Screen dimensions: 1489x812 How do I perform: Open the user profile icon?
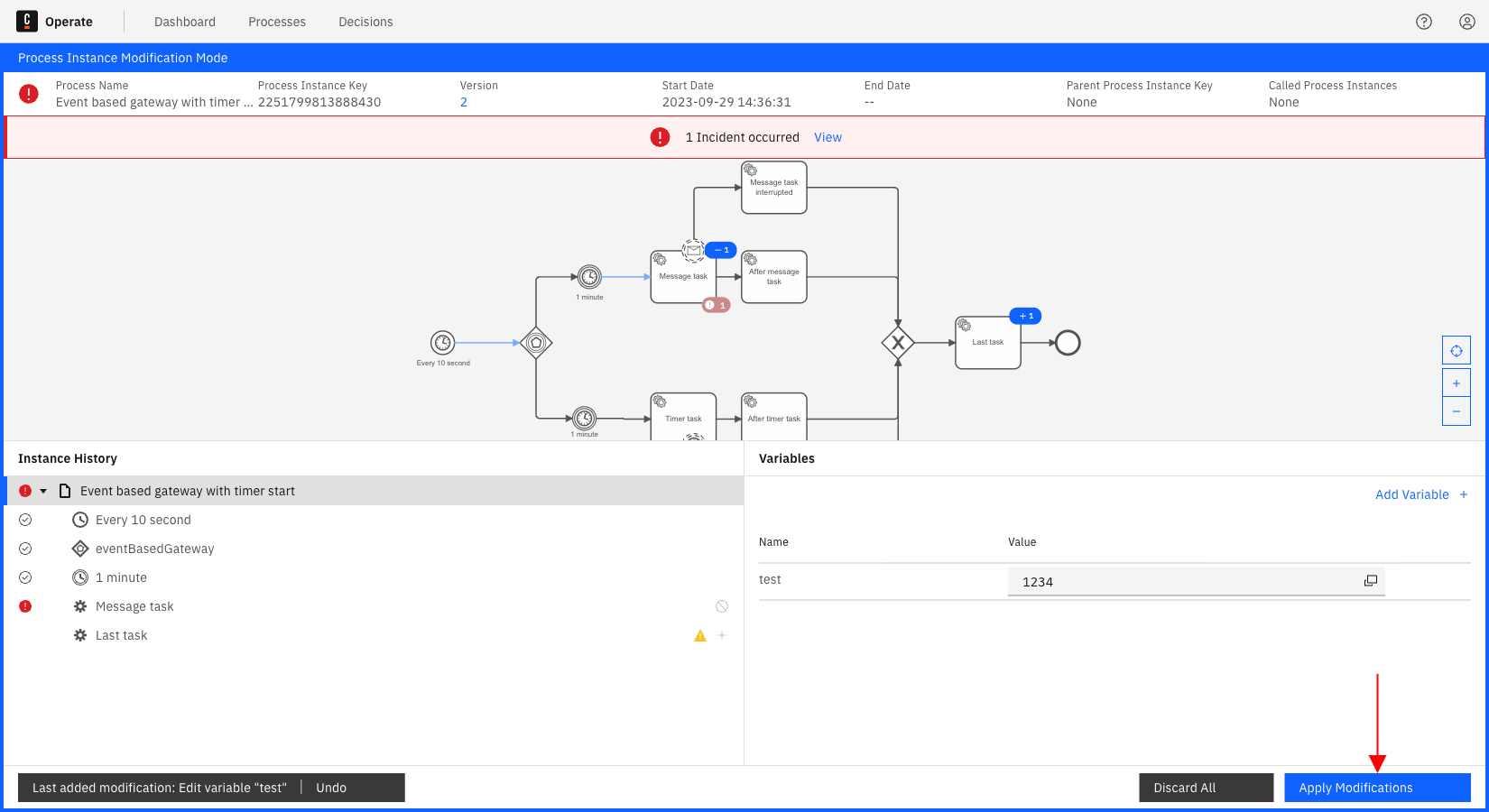pos(1467,22)
